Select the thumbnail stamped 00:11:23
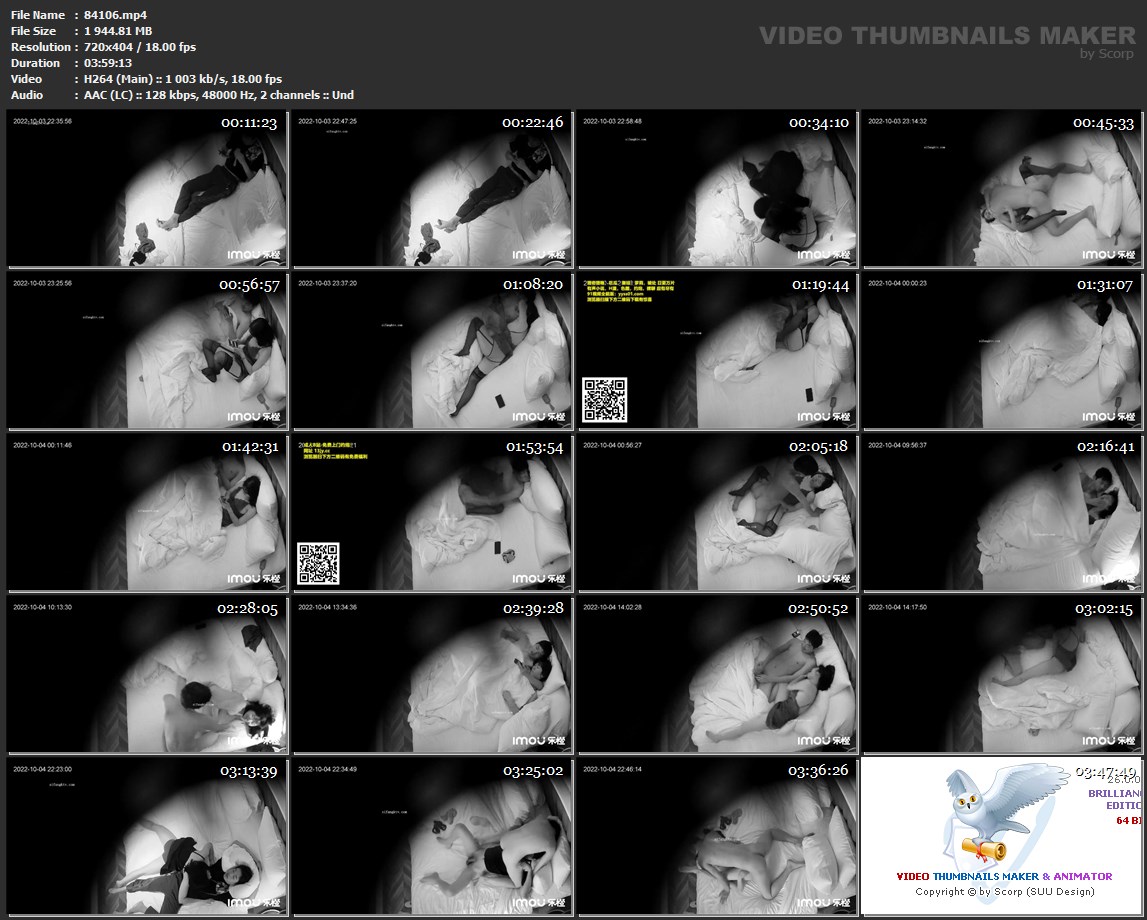The width and height of the screenshot is (1147, 920). (x=146, y=189)
